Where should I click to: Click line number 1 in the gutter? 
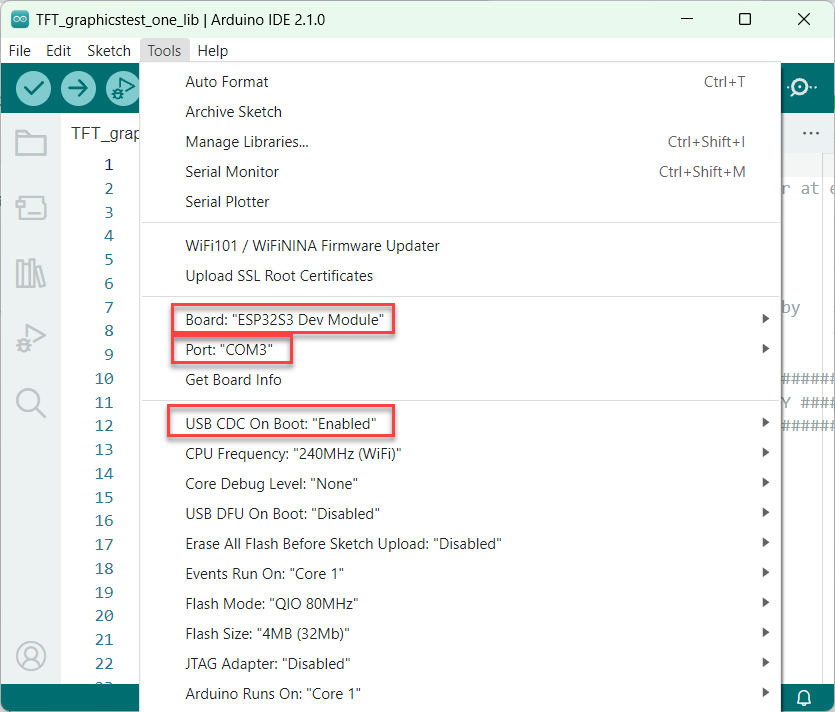click(x=109, y=165)
